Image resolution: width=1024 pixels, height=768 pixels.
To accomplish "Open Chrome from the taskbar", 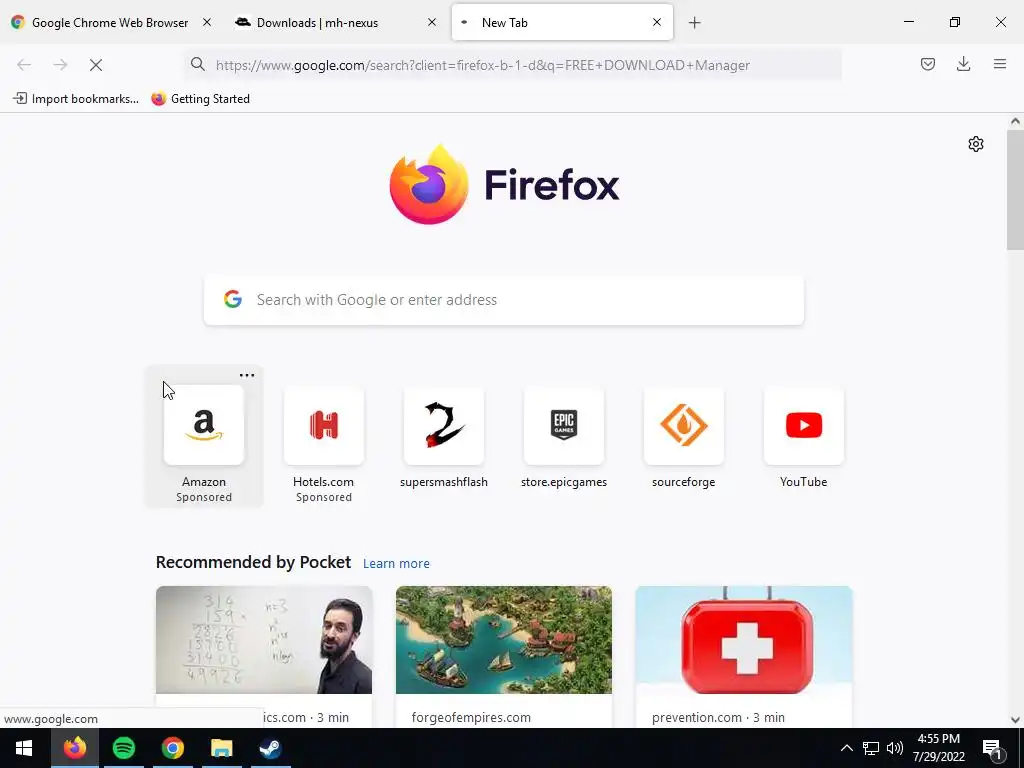I will click(x=172, y=748).
